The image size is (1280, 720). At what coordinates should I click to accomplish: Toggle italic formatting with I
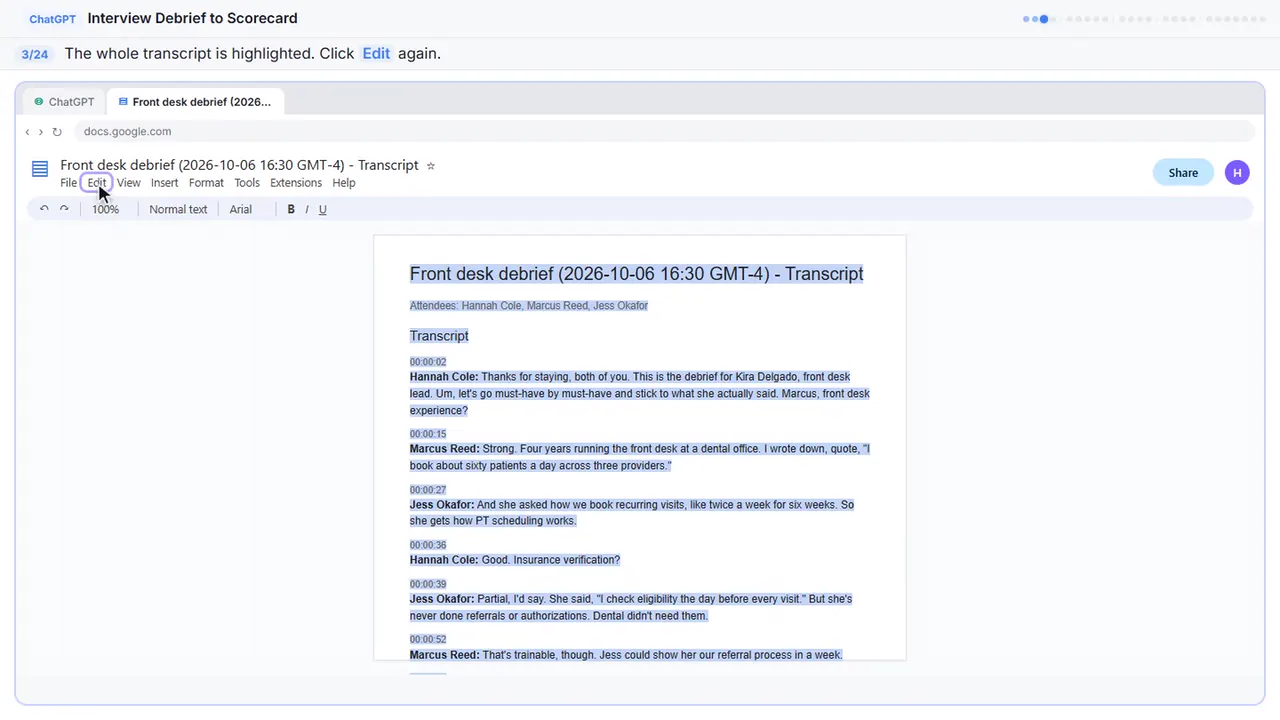tap(307, 209)
